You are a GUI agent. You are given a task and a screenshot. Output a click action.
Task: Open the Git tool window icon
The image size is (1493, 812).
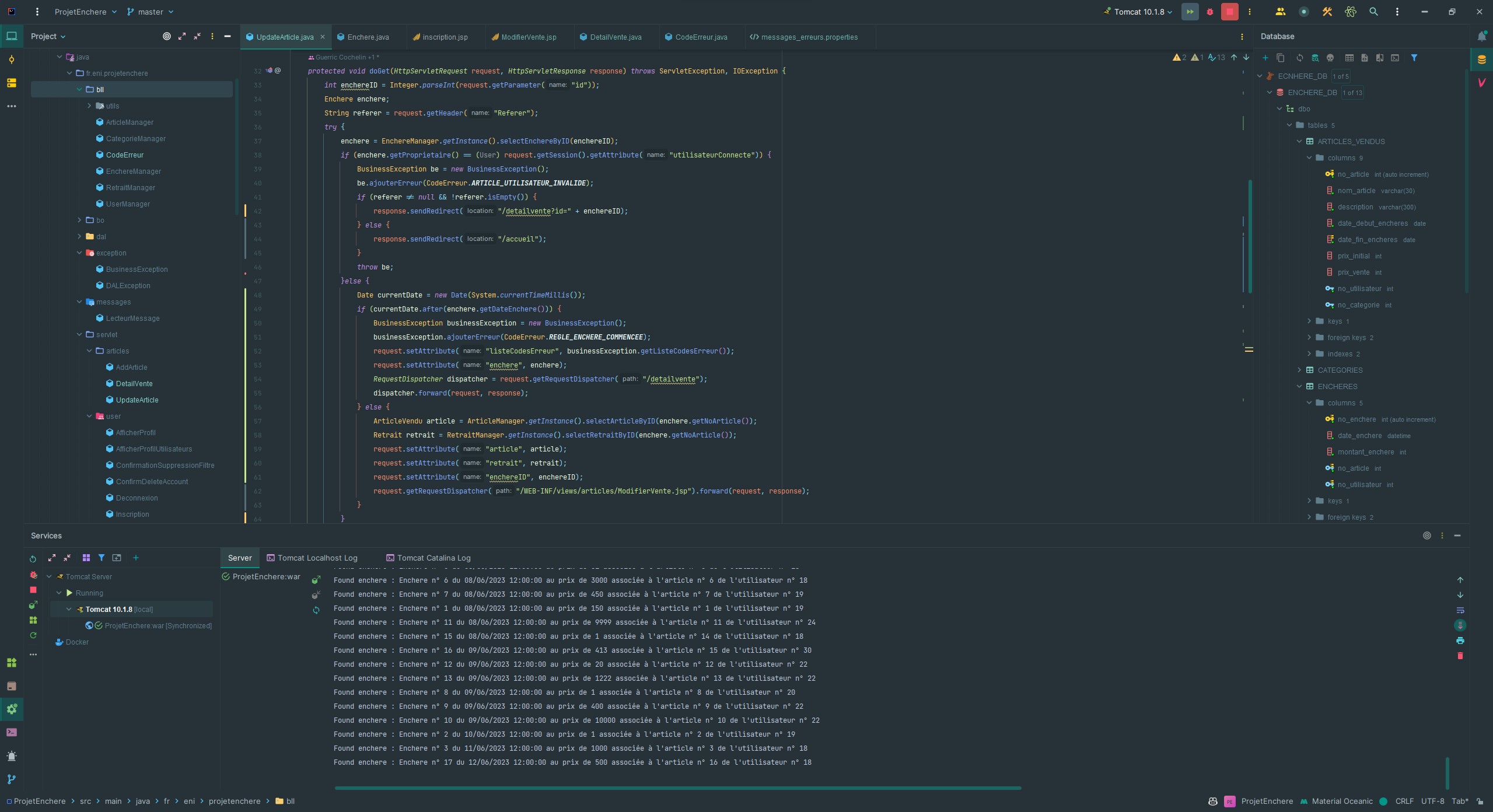click(11, 779)
